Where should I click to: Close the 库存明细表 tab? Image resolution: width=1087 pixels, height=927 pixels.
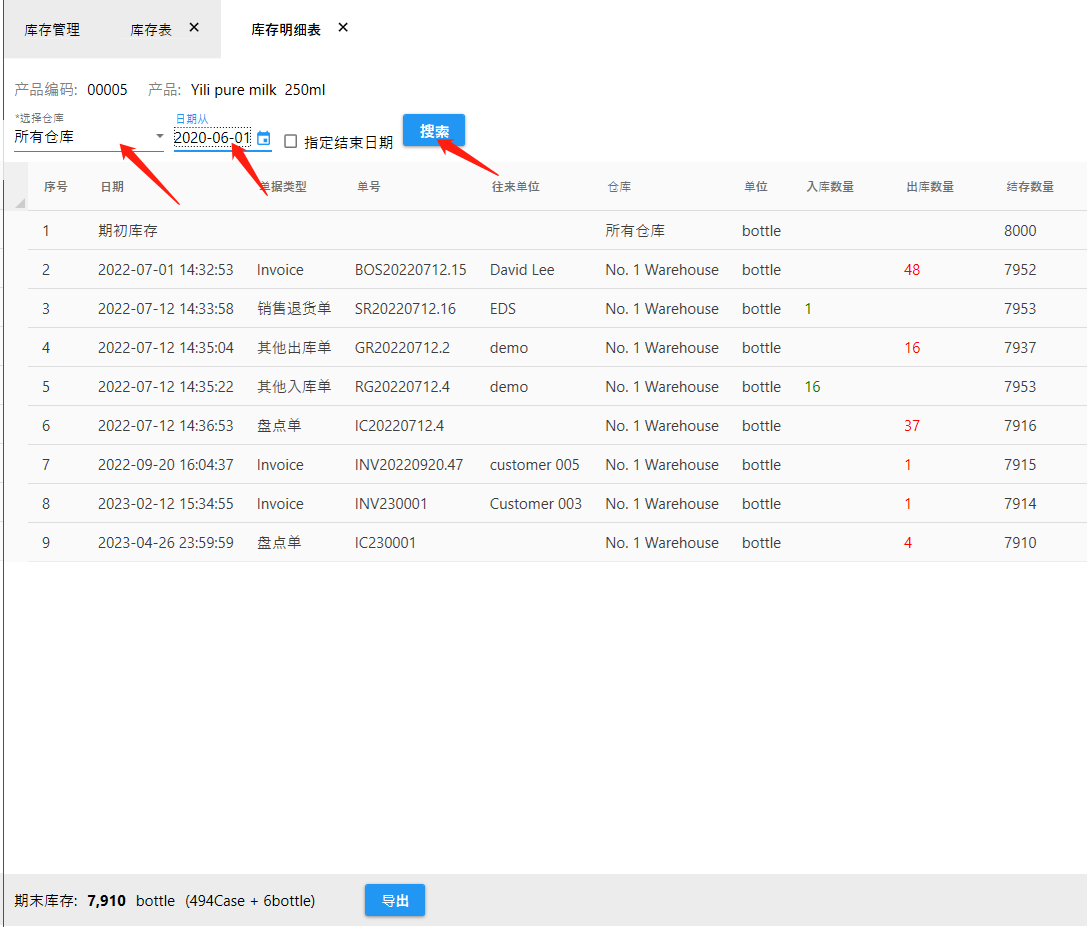343,28
